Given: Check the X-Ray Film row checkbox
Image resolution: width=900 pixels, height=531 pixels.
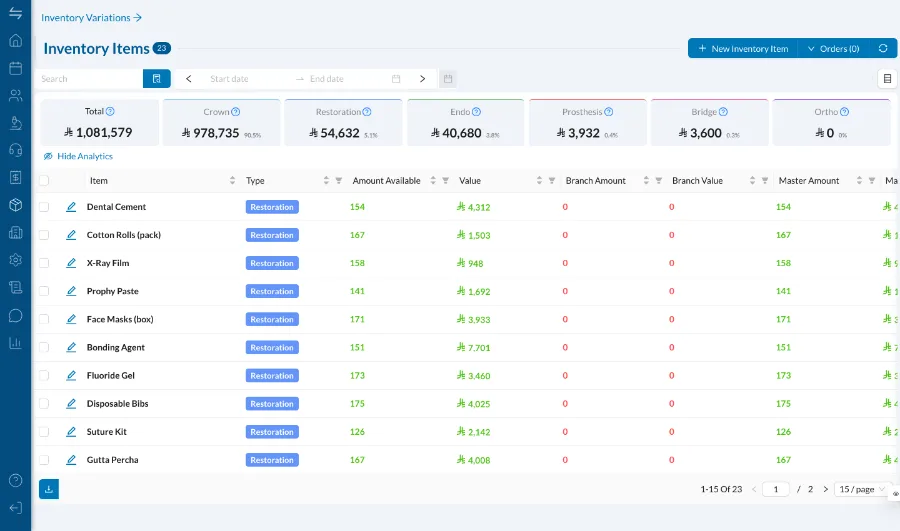Looking at the screenshot, I should 44,263.
